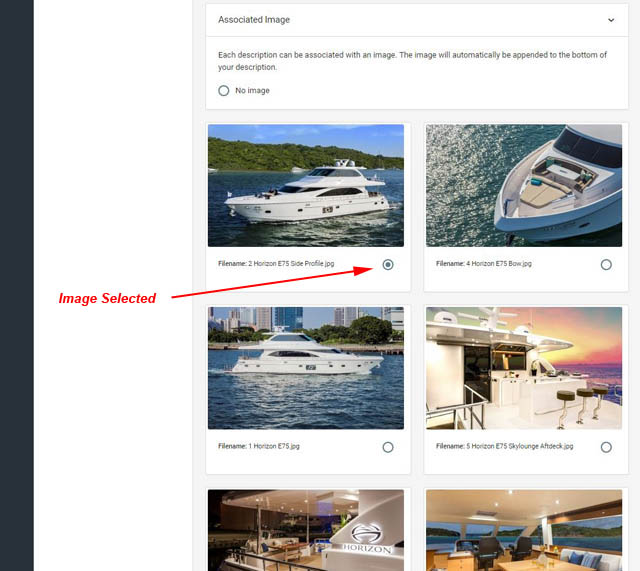Choose the 5 Horizon E75 Skylounge Aftdeck.jpg radio
Screen dimensions: 640x571
click(606, 447)
